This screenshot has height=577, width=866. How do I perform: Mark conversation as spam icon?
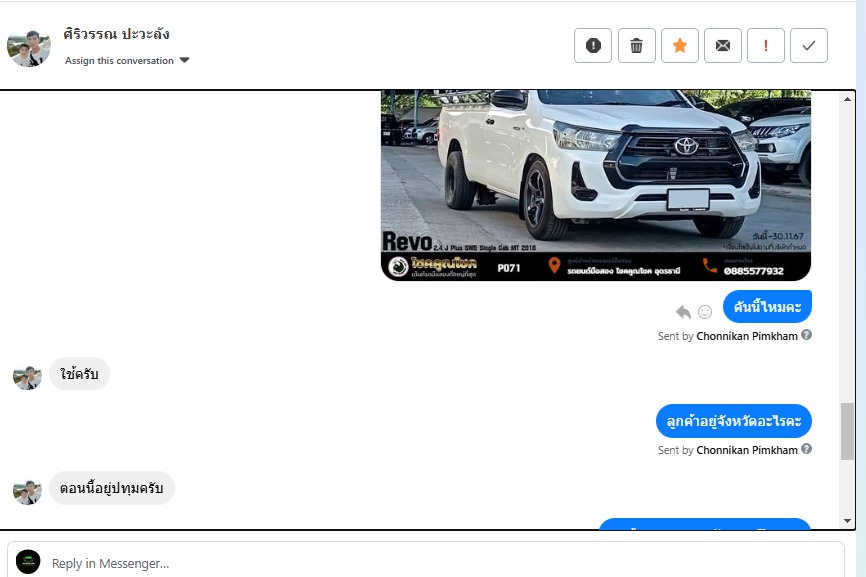coord(593,45)
